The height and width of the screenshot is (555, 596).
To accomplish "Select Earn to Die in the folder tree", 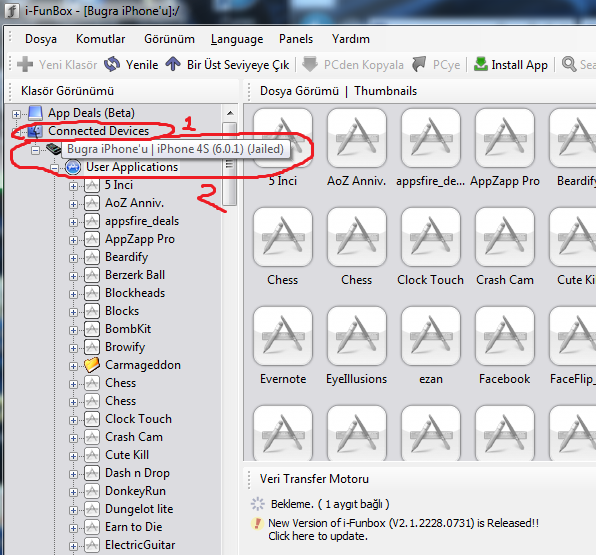I will pos(133,527).
